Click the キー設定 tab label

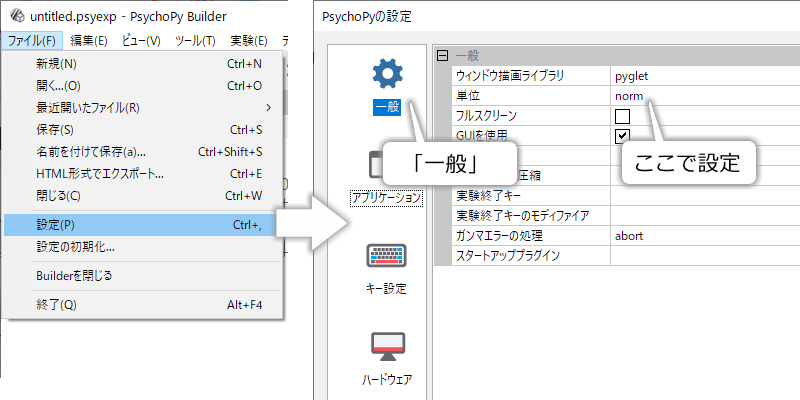coord(386,288)
